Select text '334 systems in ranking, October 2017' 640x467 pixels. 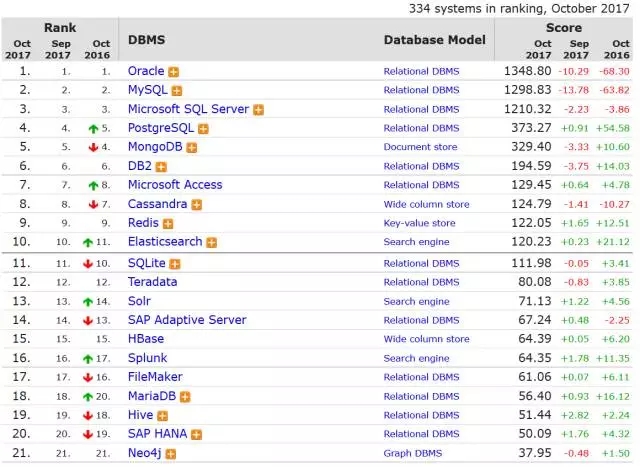pos(519,9)
